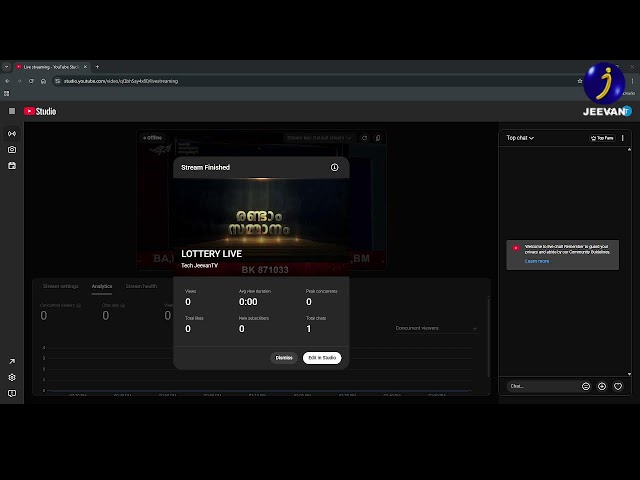This screenshot has height=480, width=640.
Task: Click the browser back arrow
Action: [x=7, y=81]
